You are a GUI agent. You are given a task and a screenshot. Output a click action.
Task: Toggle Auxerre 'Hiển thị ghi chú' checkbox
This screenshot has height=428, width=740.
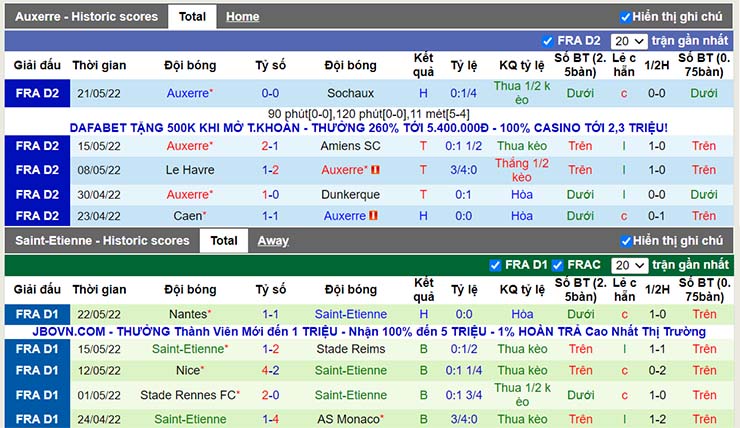pos(625,17)
